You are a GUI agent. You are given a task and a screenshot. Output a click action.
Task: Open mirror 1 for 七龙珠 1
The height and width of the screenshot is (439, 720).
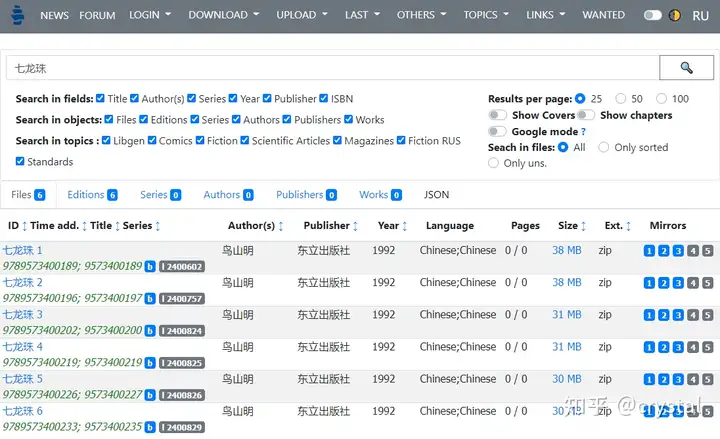pos(649,251)
